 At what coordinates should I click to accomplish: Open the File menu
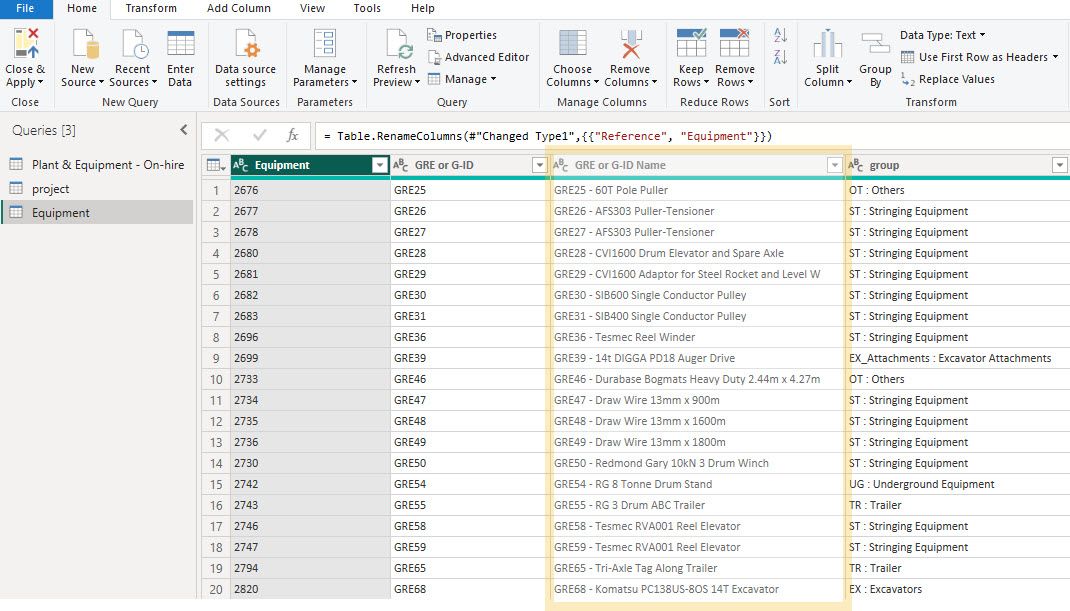tap(25, 8)
